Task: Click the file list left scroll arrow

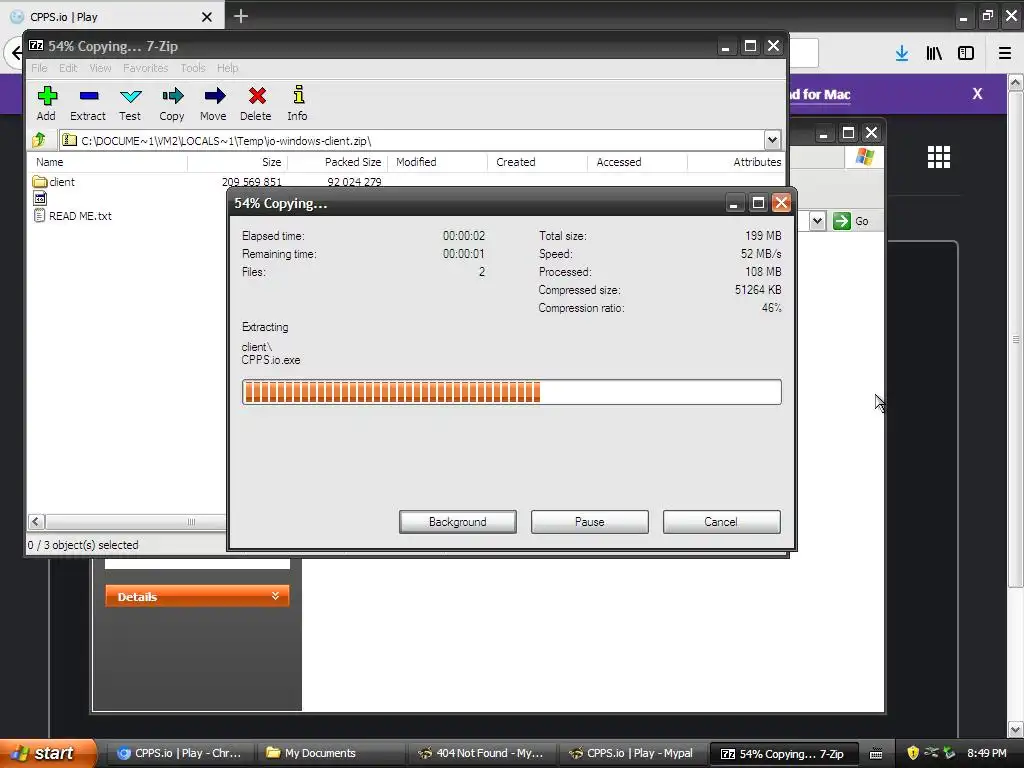Action: tap(37, 522)
